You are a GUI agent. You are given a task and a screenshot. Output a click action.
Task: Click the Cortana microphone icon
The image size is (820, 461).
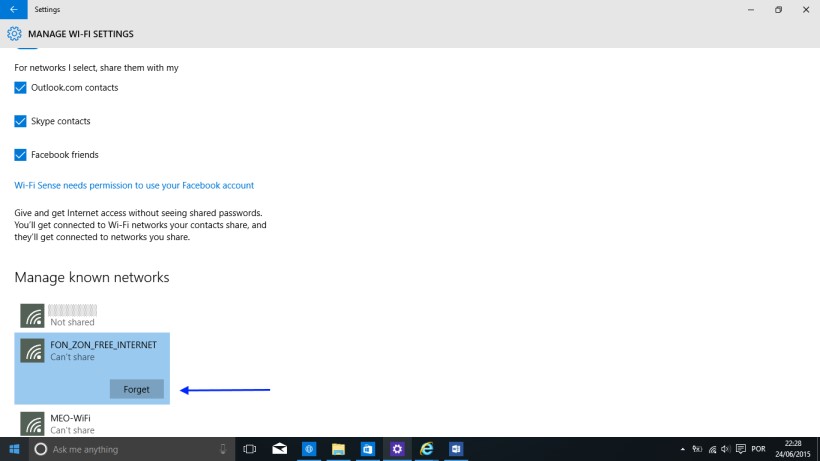[x=223, y=449]
